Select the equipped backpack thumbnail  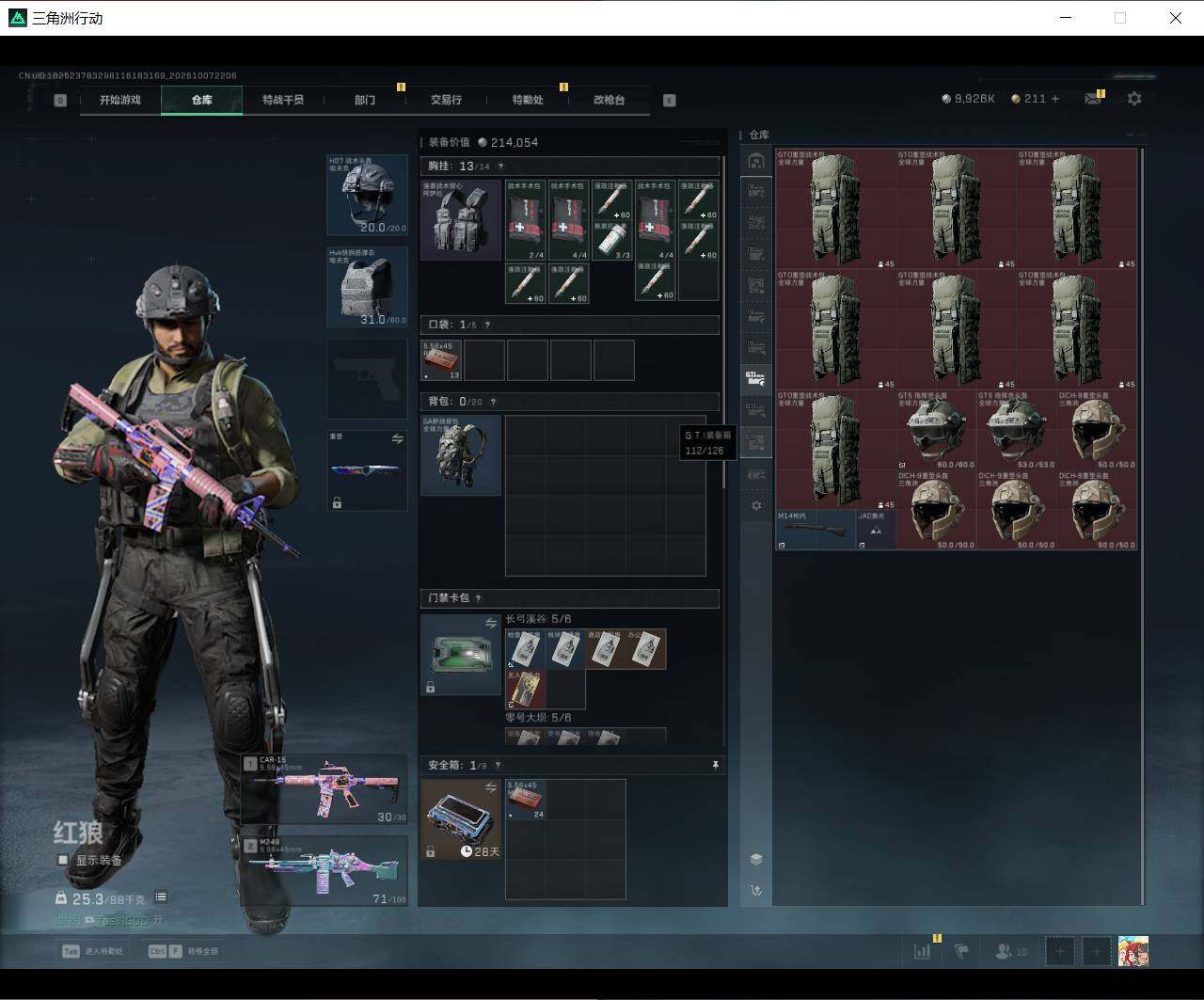[461, 455]
